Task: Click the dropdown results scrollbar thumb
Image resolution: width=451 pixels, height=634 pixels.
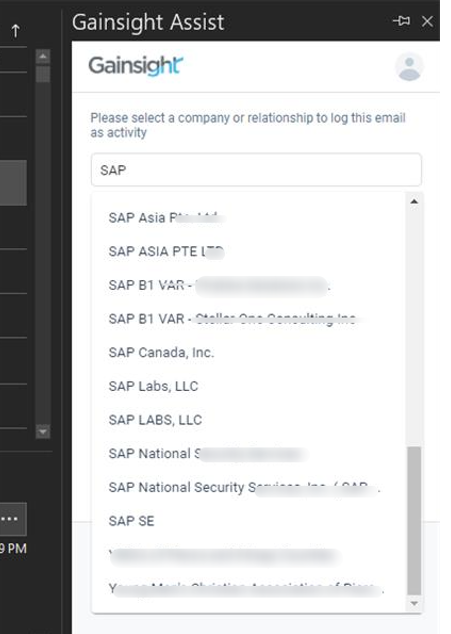Action: [414, 520]
